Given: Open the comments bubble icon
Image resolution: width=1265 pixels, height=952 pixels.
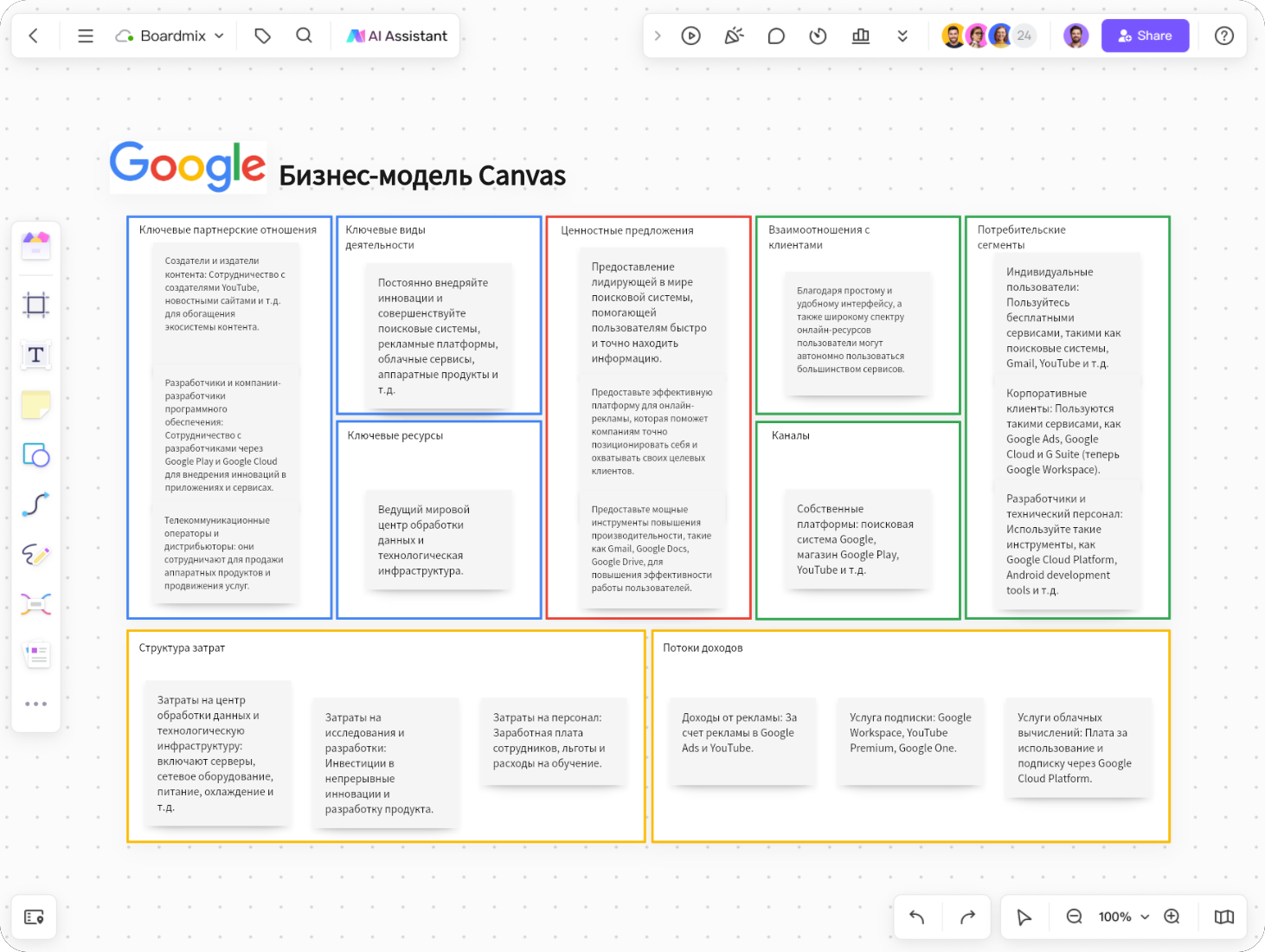Looking at the screenshot, I should pos(776,35).
